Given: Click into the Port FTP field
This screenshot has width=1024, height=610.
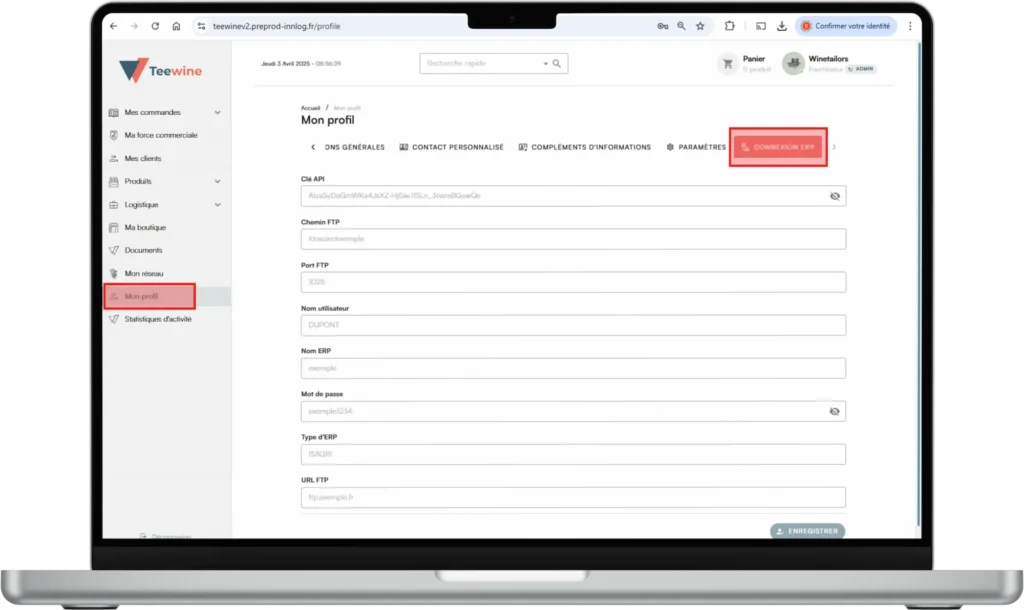Looking at the screenshot, I should pyautogui.click(x=573, y=282).
